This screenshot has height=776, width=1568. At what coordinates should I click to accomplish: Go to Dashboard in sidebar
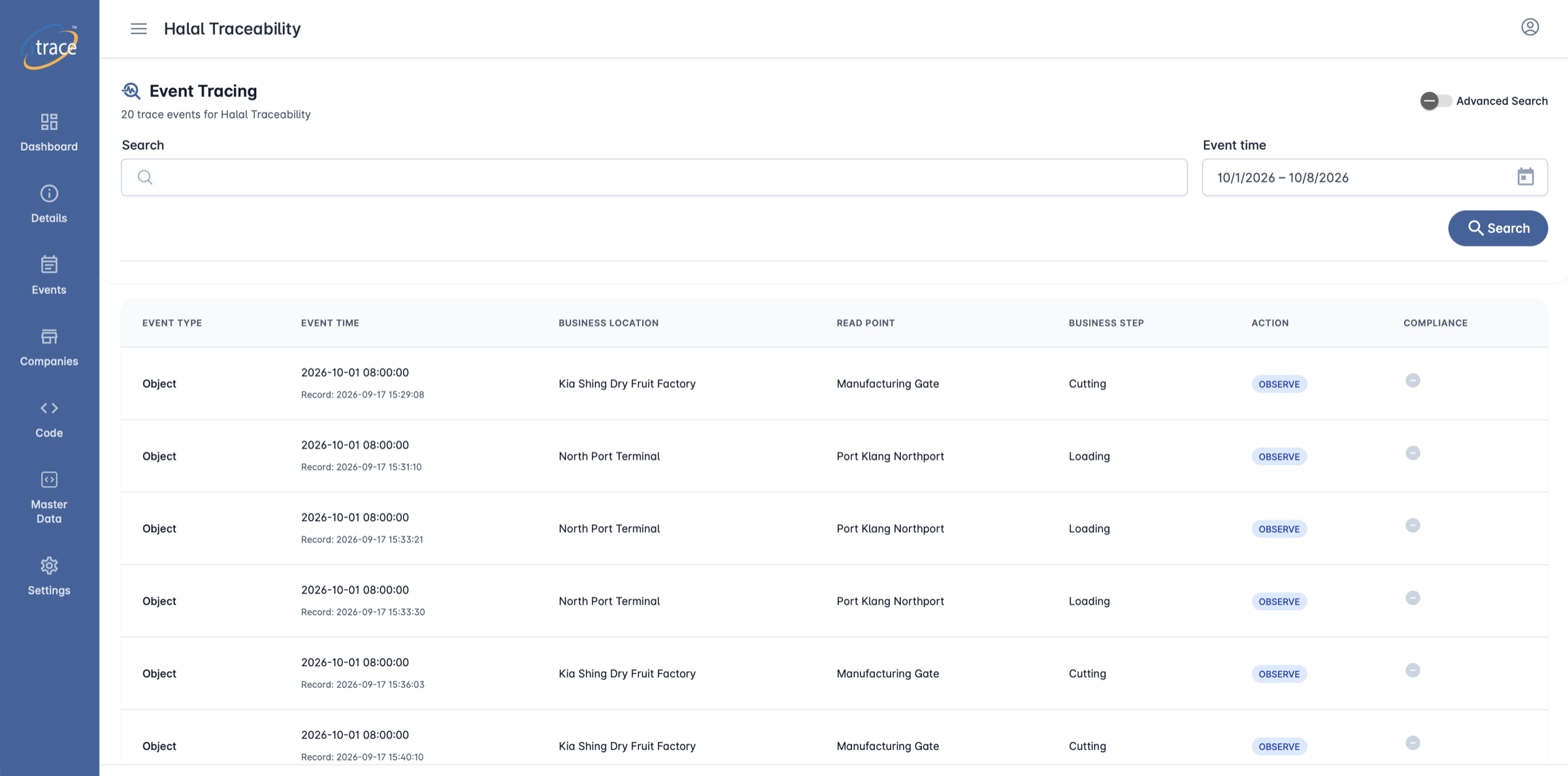[49, 133]
